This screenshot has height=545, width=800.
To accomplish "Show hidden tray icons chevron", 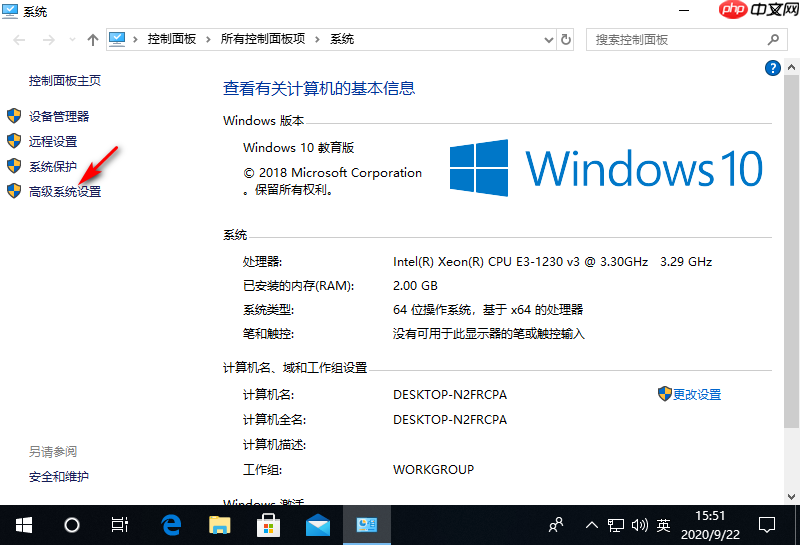I will point(591,525).
